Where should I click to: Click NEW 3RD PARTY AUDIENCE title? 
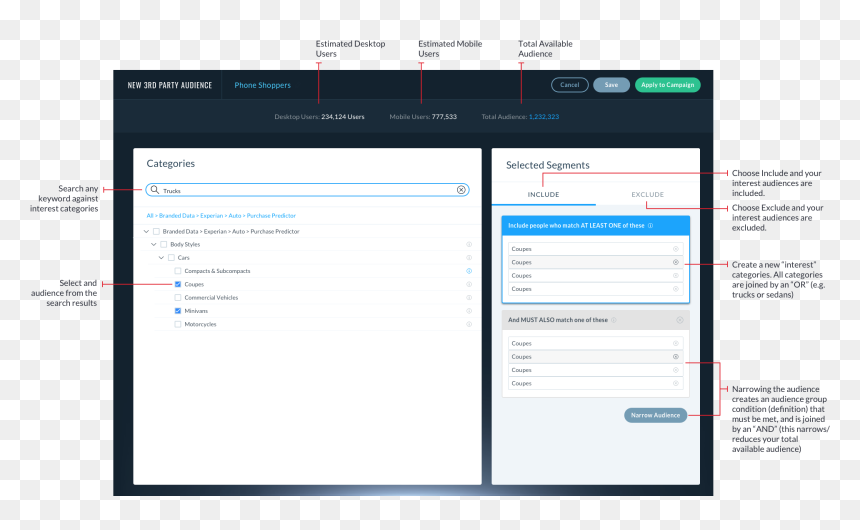pyautogui.click(x=169, y=85)
